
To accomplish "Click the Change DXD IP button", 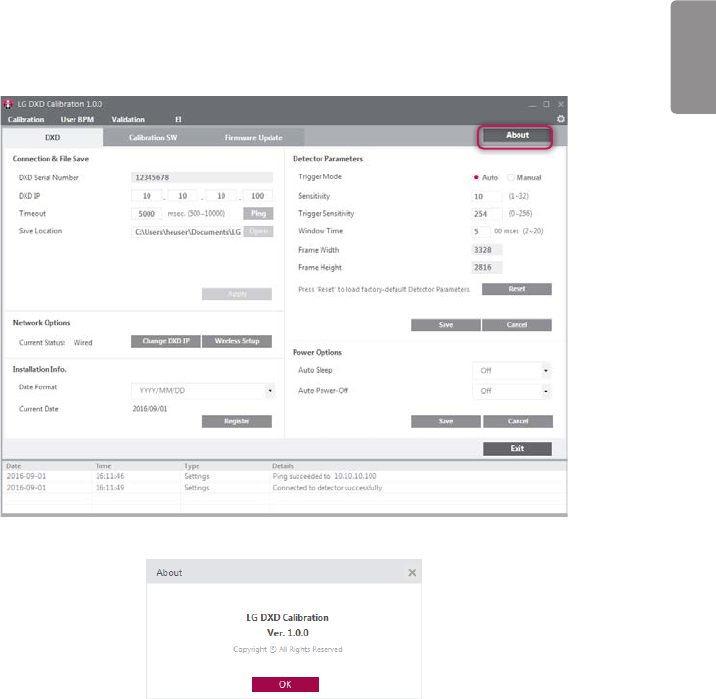I will (166, 341).
